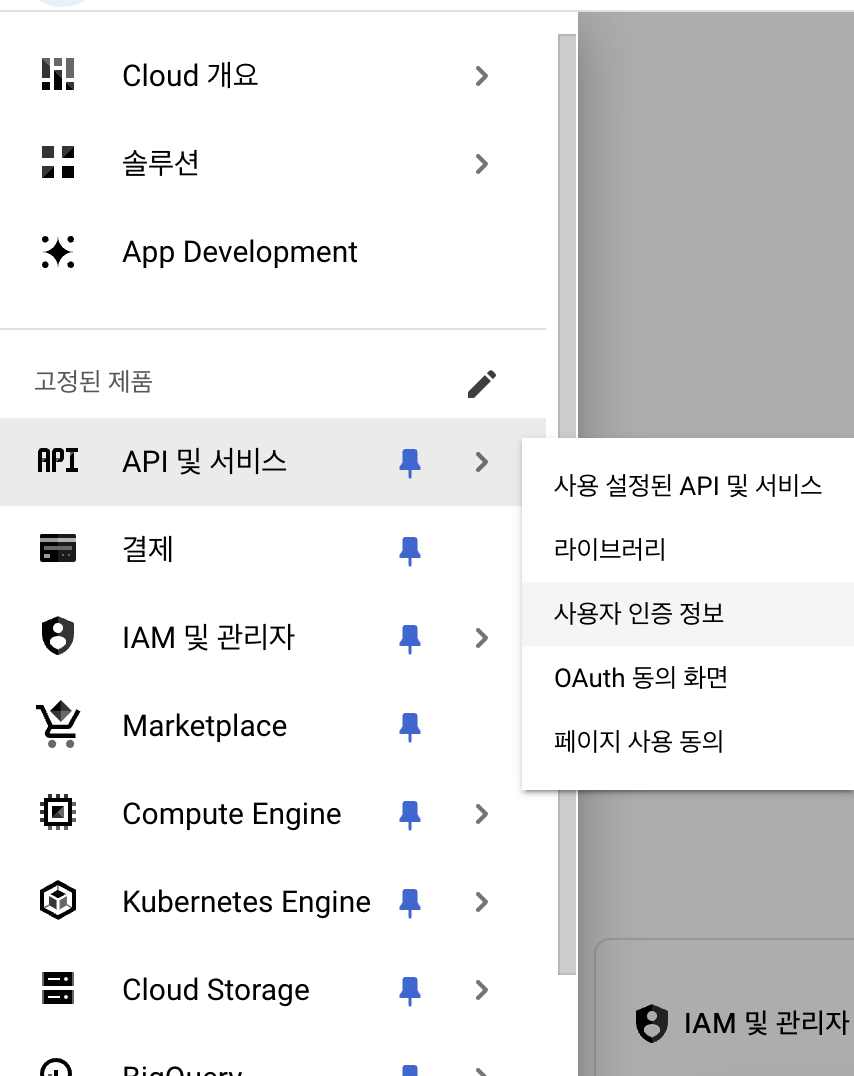Unpin Cloud Storage from the sidebar
Screen dimensions: 854x1076
point(410,989)
